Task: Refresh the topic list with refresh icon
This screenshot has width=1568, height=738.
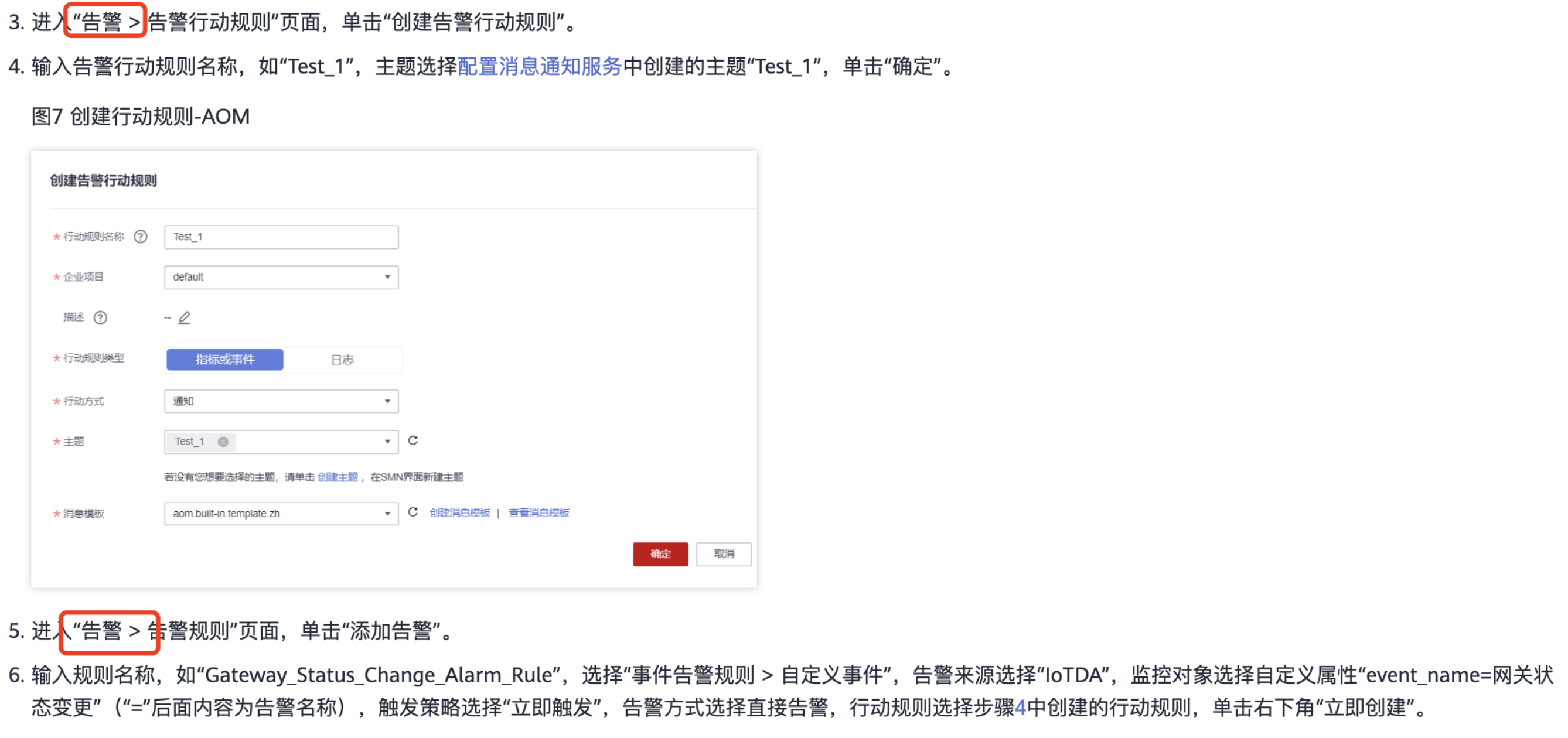Action: 413,440
